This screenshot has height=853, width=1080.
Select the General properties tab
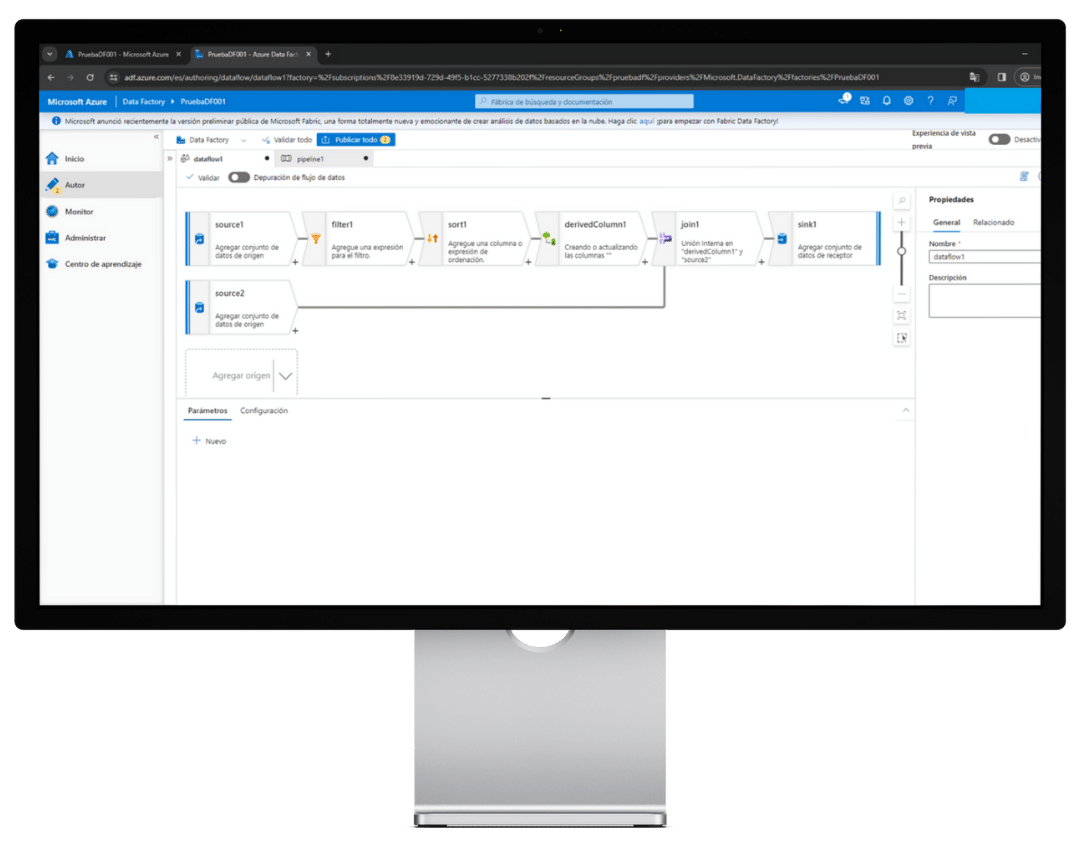(x=946, y=223)
